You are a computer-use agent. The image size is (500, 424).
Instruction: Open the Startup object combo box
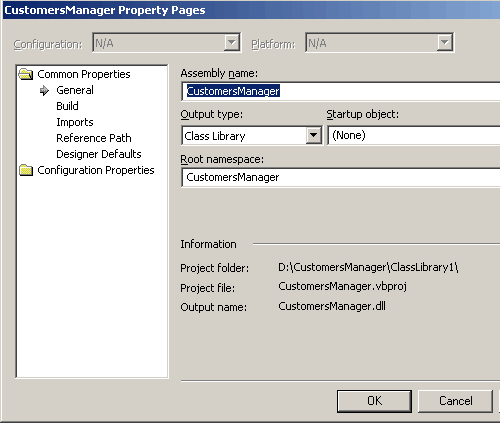point(414,135)
